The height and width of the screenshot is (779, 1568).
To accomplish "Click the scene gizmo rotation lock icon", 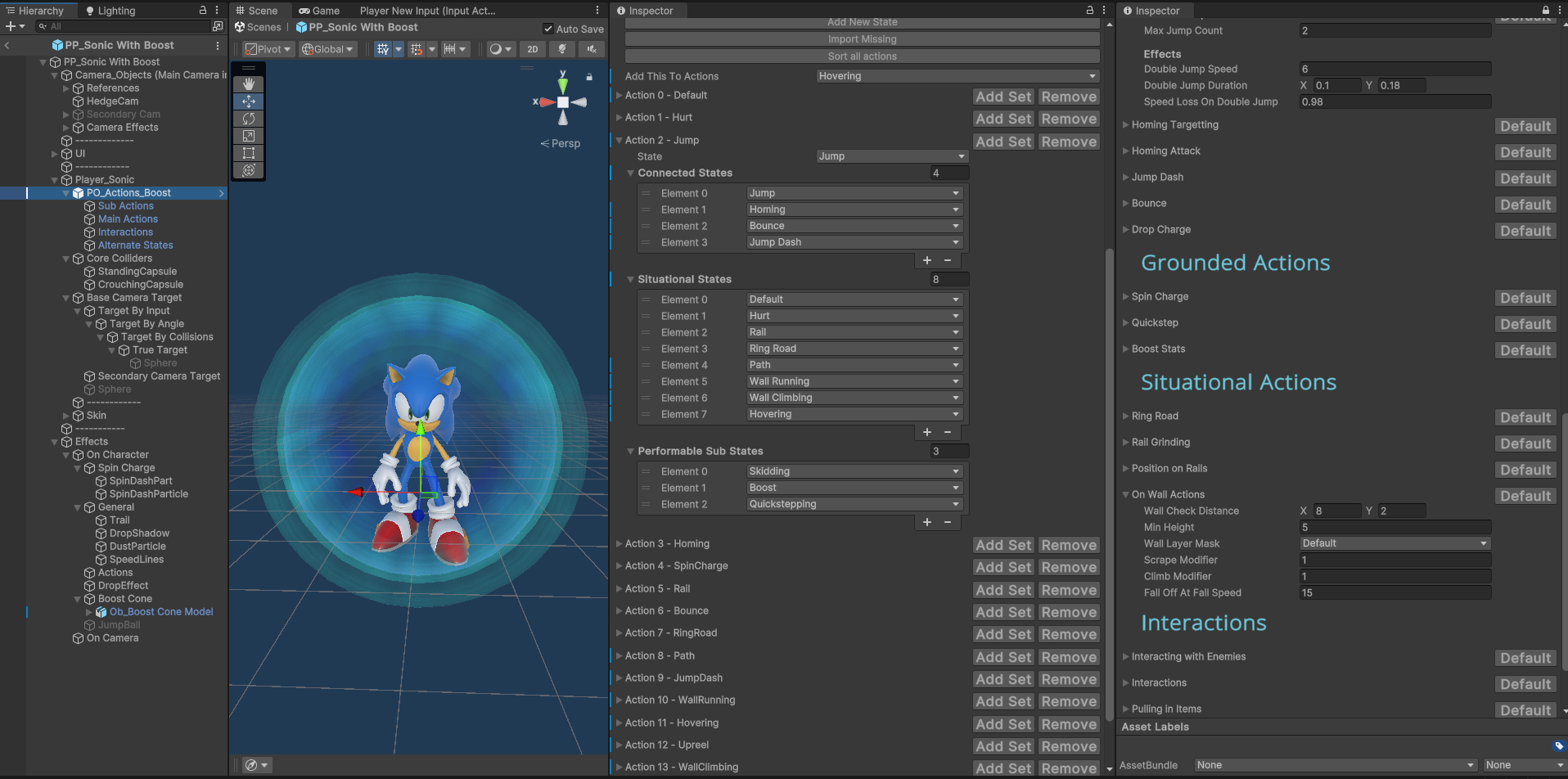I will tap(589, 77).
